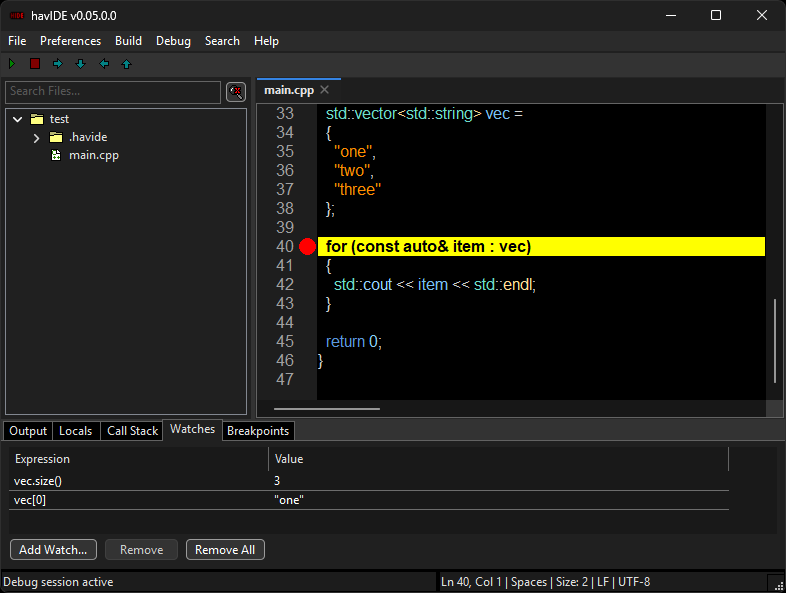Click the left-arrow step icon in toolbar

[104, 64]
